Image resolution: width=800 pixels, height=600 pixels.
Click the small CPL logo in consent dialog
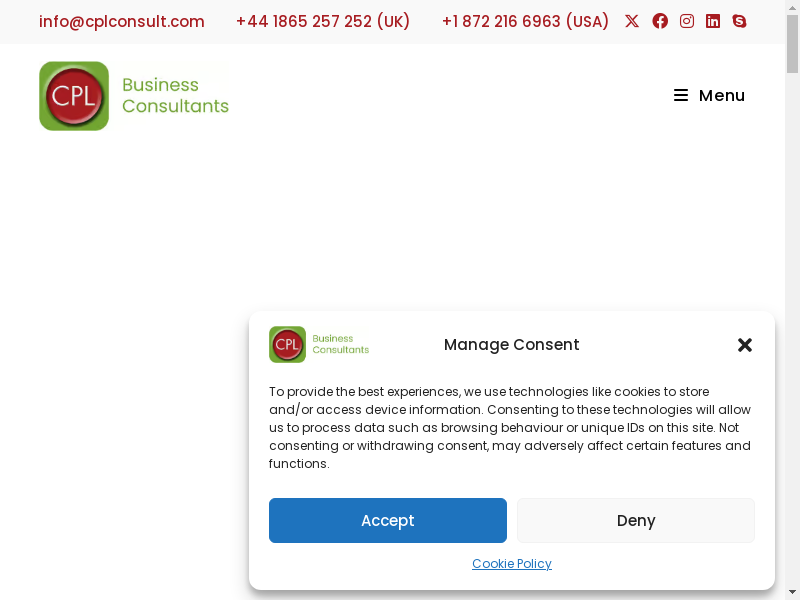pyautogui.click(x=288, y=345)
